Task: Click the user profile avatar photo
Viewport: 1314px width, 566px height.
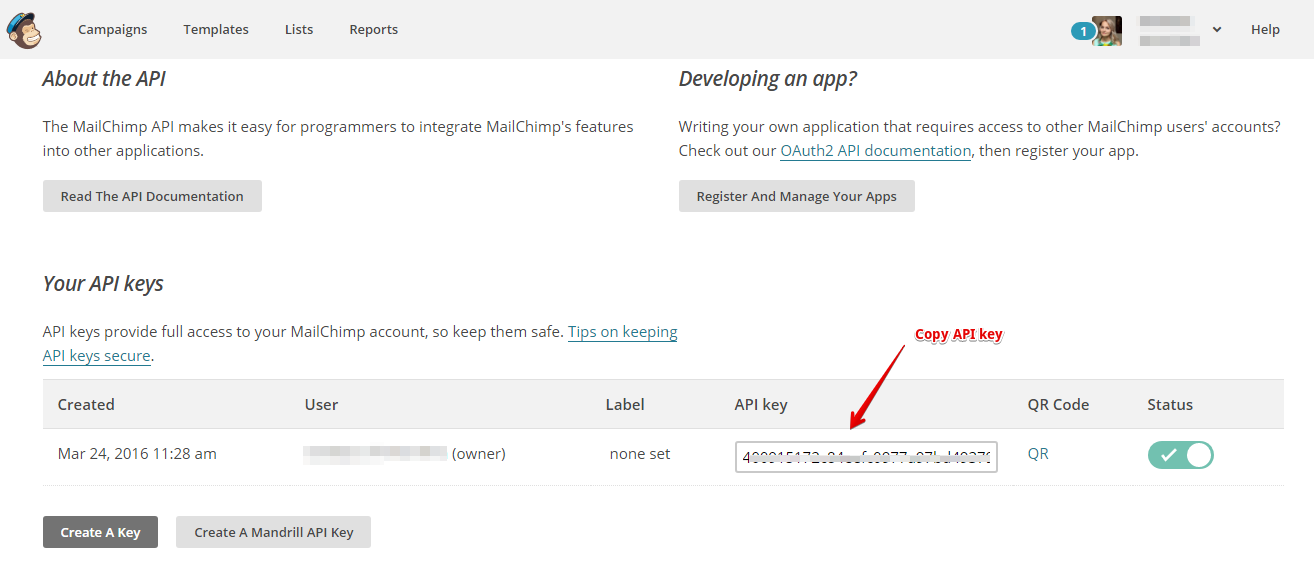Action: (1107, 31)
